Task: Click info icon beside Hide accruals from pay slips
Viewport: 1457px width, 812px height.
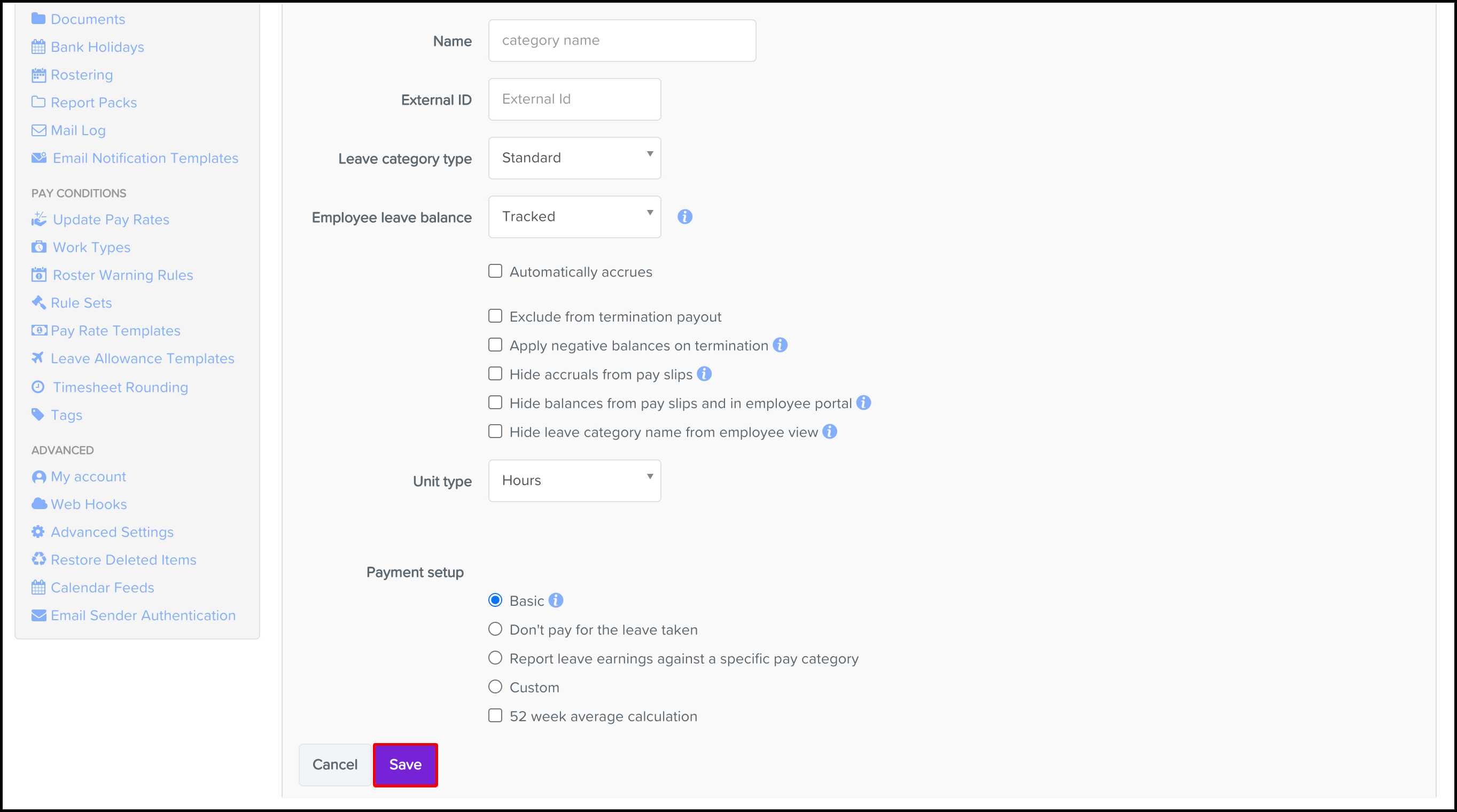Action: click(704, 374)
